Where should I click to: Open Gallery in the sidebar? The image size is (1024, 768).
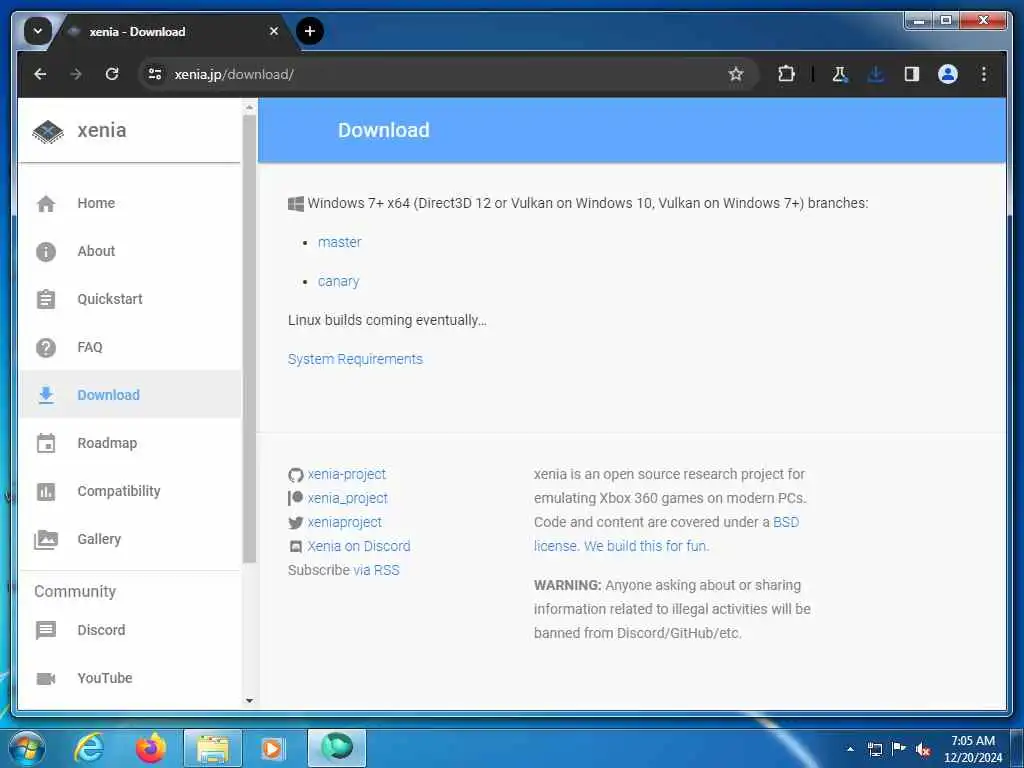tap(130, 539)
